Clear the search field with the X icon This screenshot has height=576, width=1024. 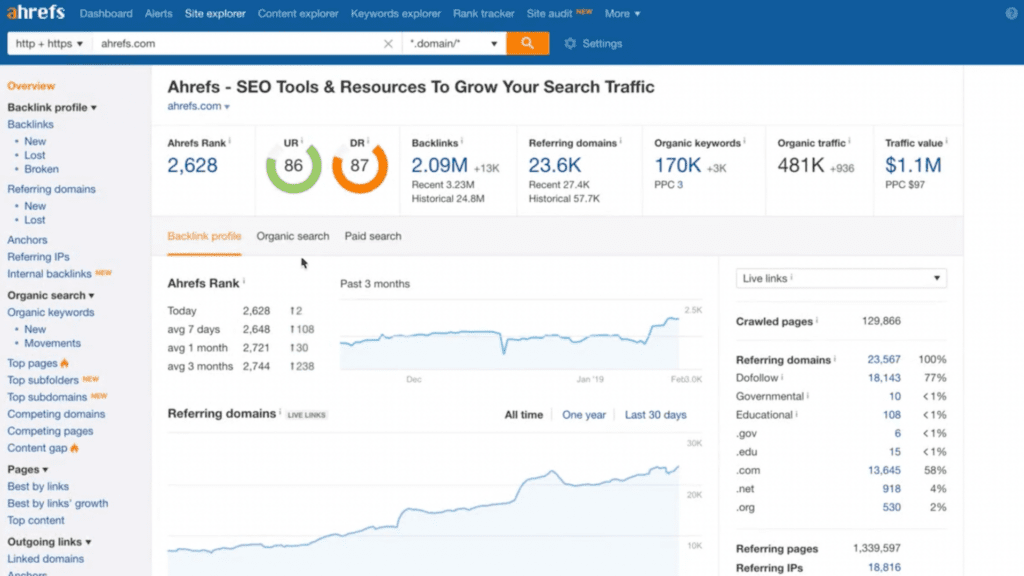coord(388,44)
